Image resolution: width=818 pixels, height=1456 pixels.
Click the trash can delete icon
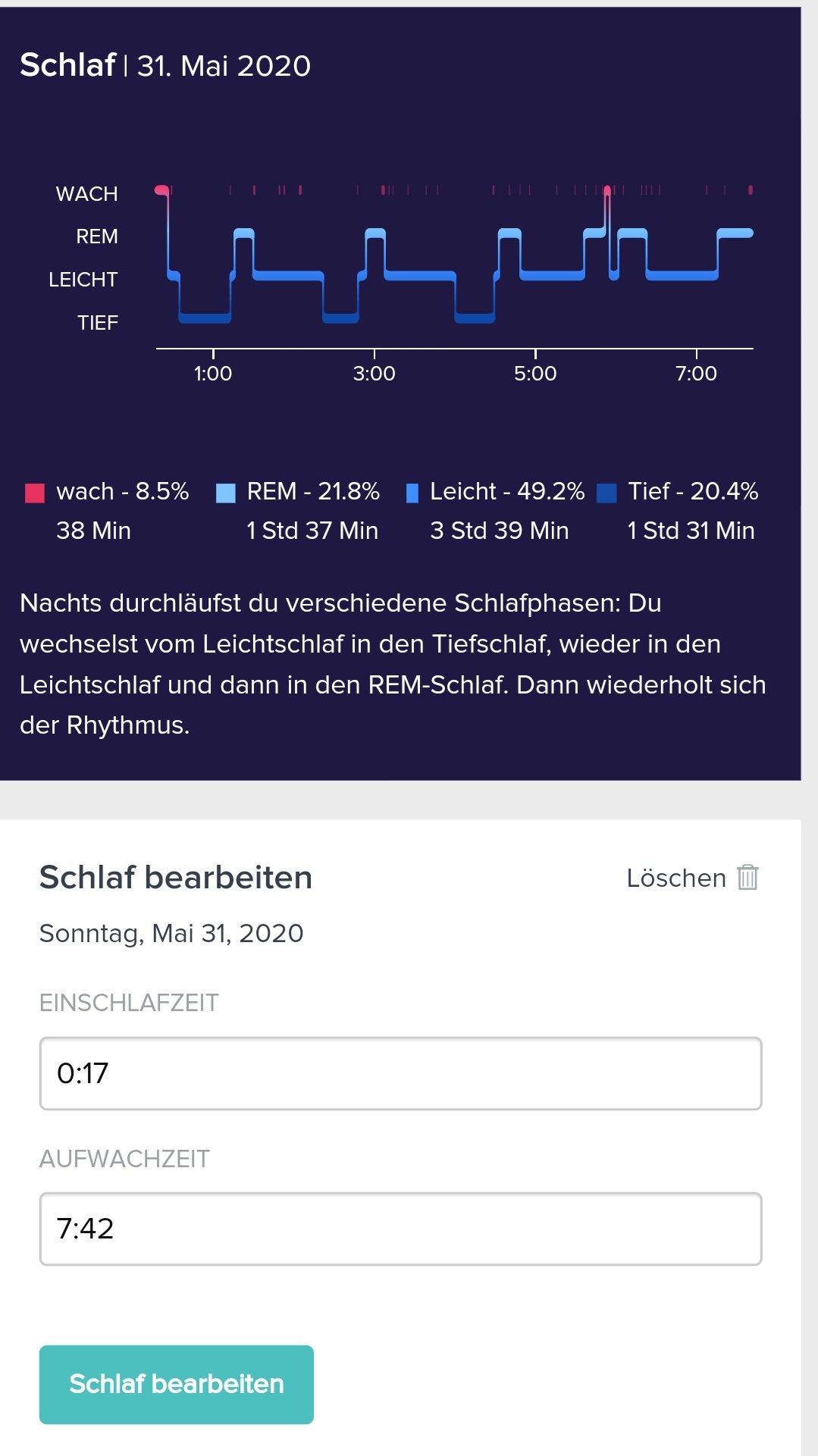pos(747,877)
